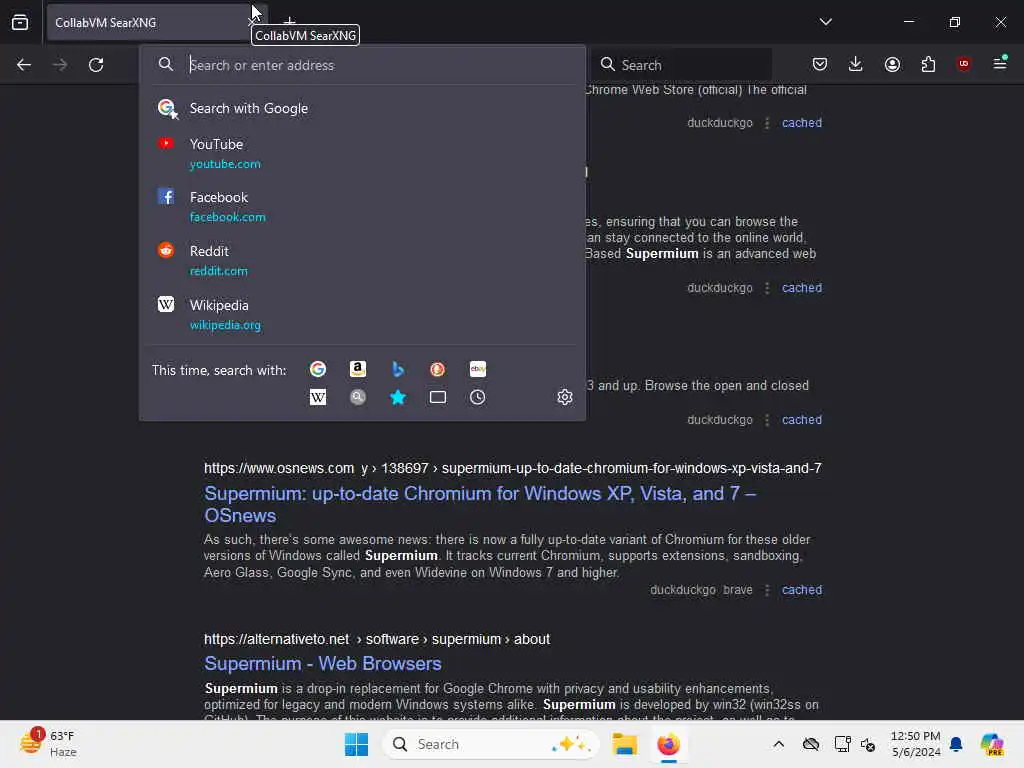The width and height of the screenshot is (1024, 768).
Task: Show hidden system tray icons
Action: (x=778, y=744)
